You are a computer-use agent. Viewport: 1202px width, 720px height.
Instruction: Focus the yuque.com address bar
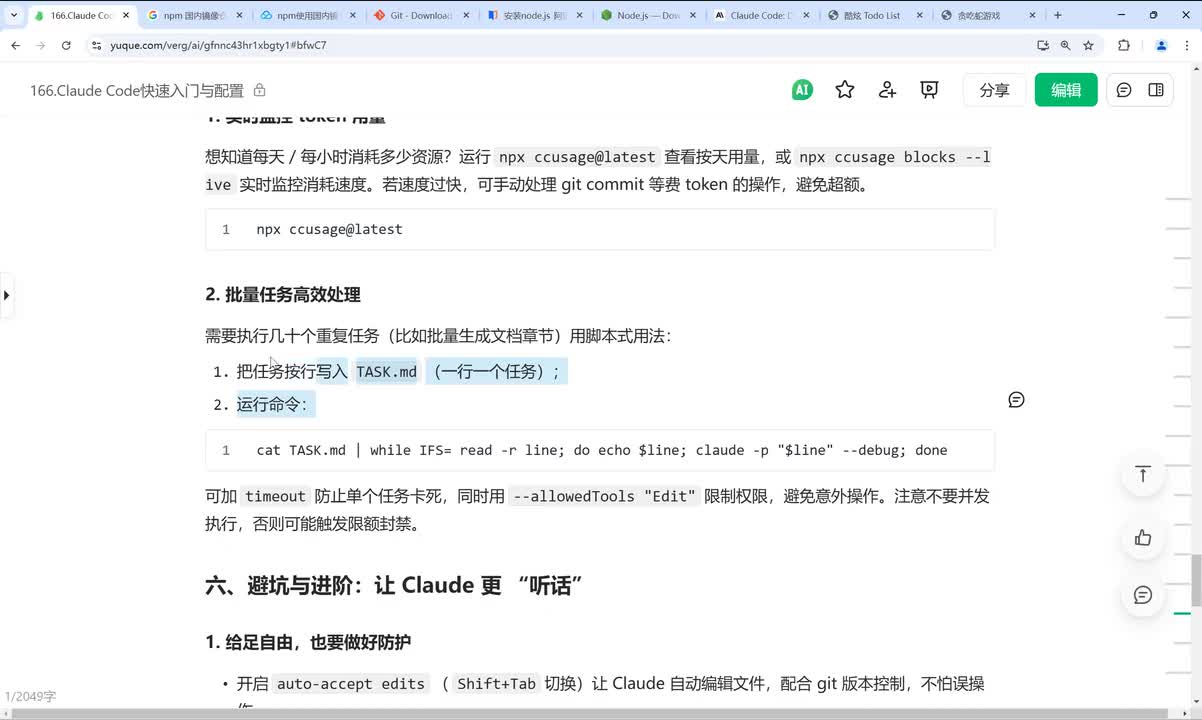pyautogui.click(x=560, y=45)
